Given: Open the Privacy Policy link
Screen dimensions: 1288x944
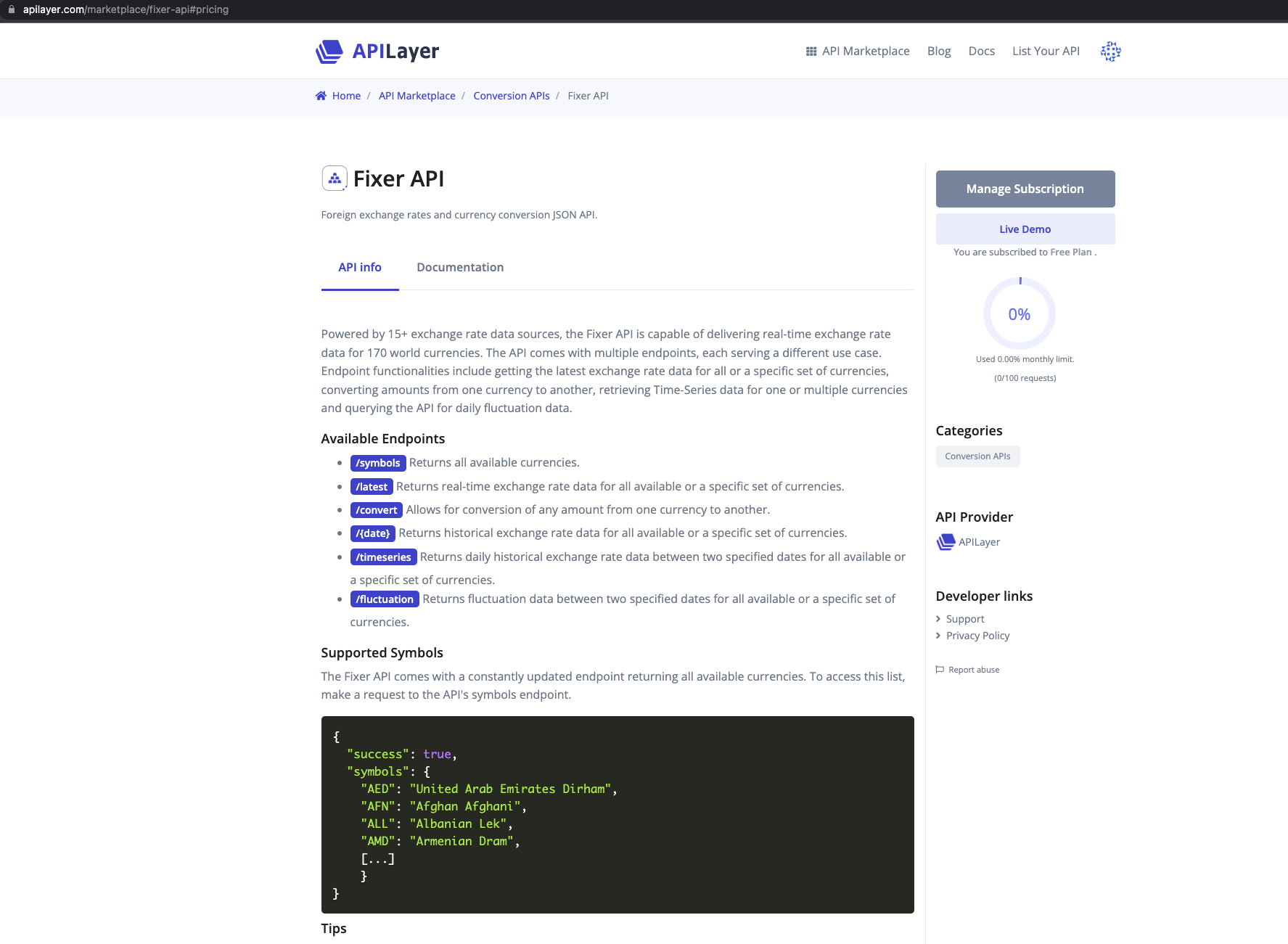Looking at the screenshot, I should click(x=977, y=636).
